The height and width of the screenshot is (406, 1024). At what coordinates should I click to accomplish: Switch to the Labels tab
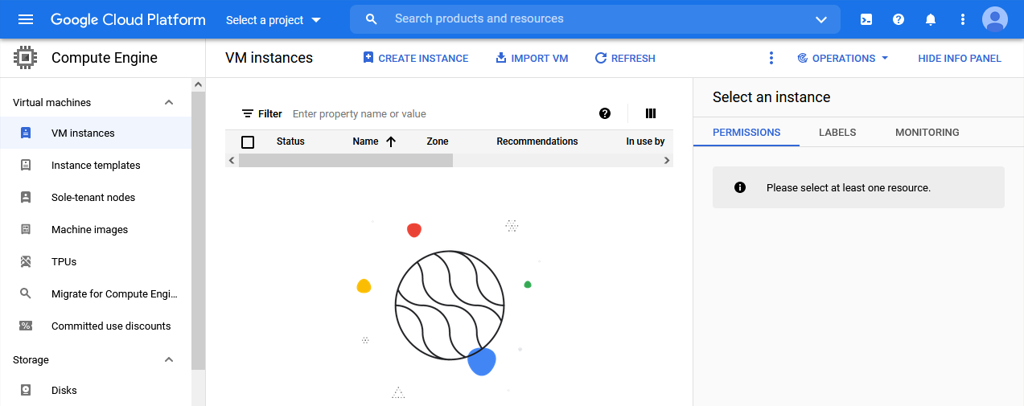point(837,132)
